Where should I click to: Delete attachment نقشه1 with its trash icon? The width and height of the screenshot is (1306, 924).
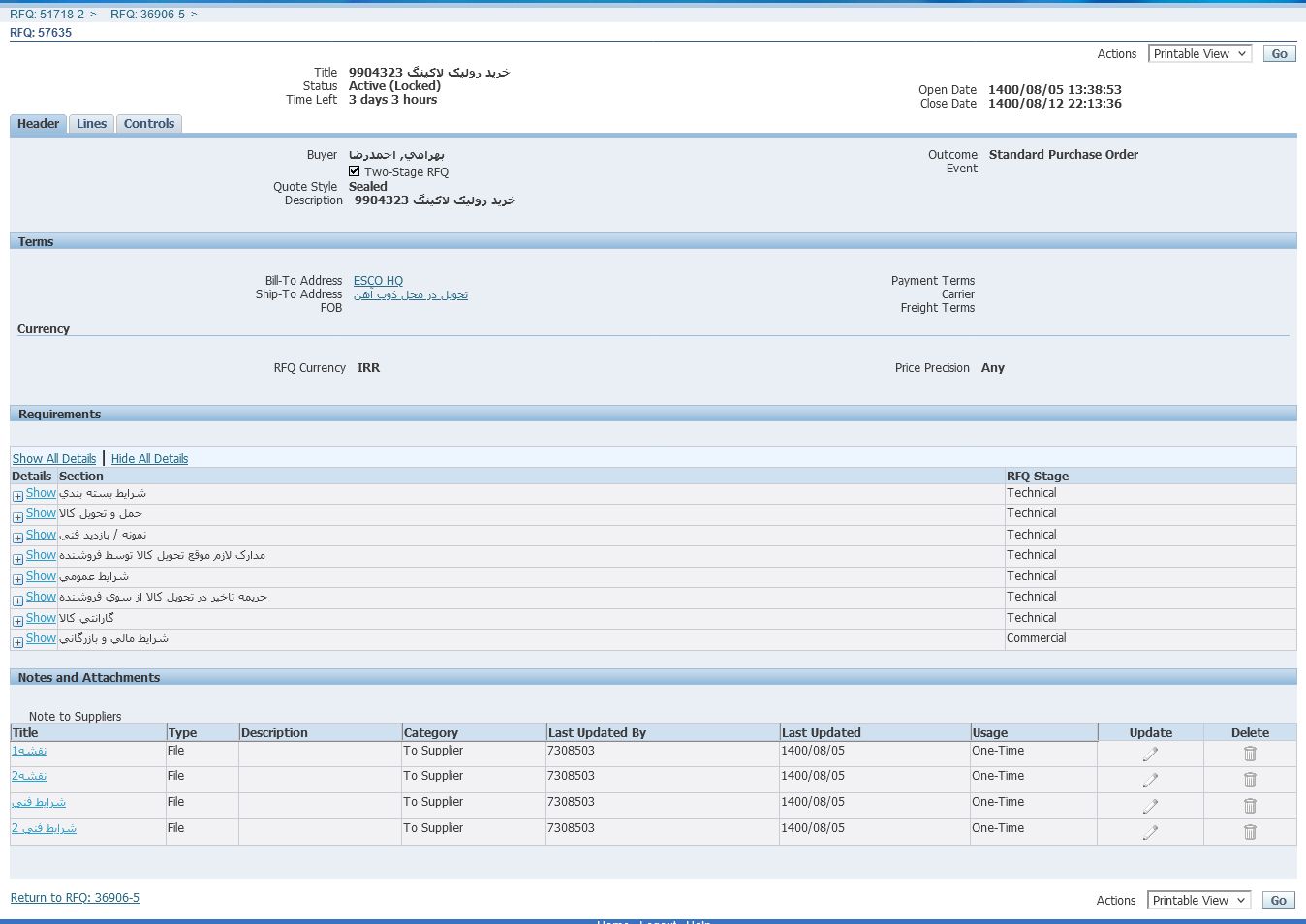pos(1250,754)
